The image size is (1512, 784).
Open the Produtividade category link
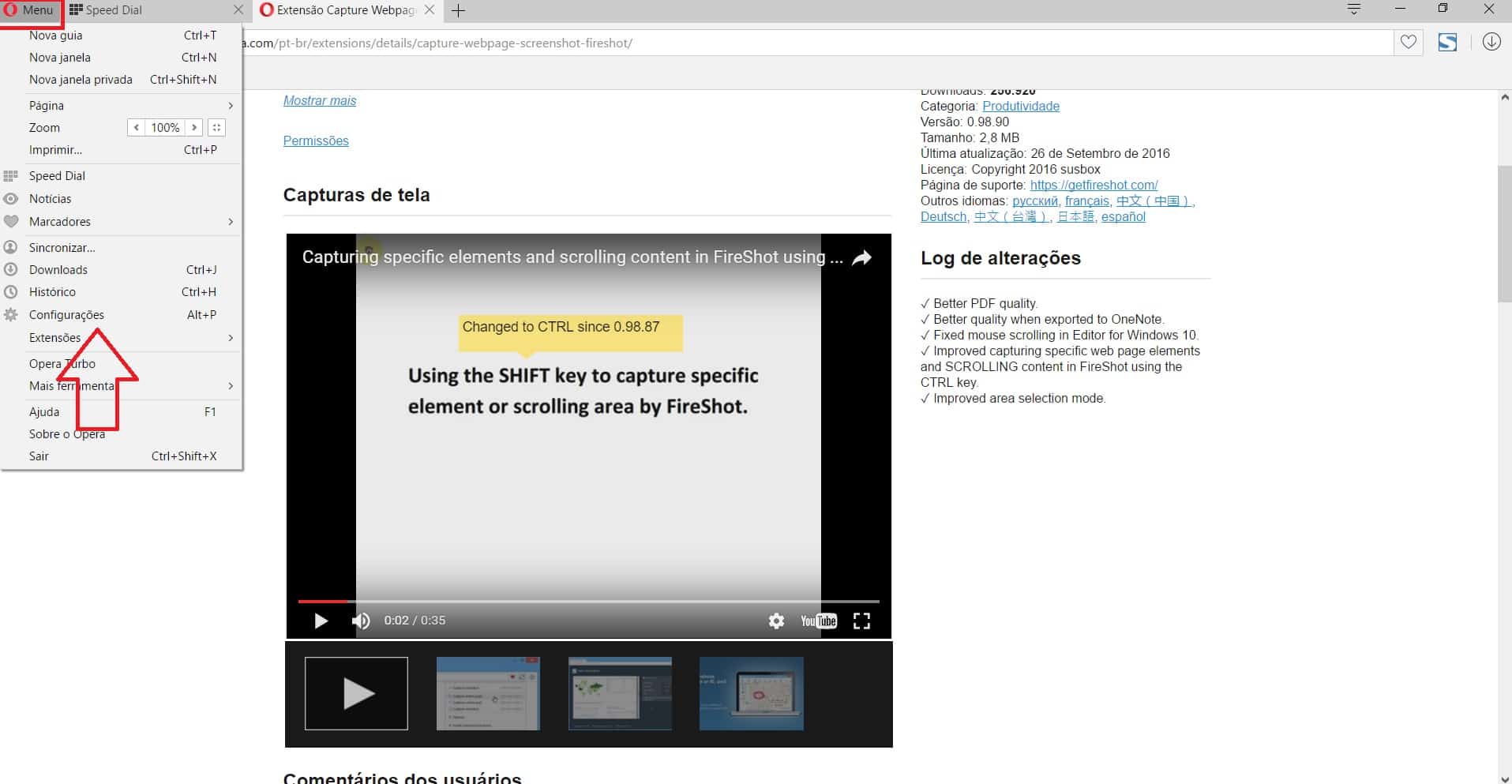(x=1021, y=106)
